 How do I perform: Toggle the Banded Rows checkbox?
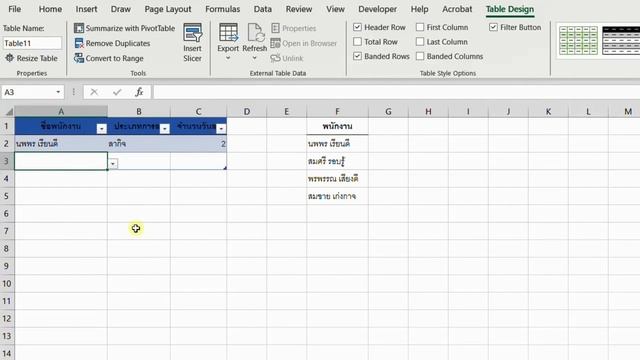[358, 56]
